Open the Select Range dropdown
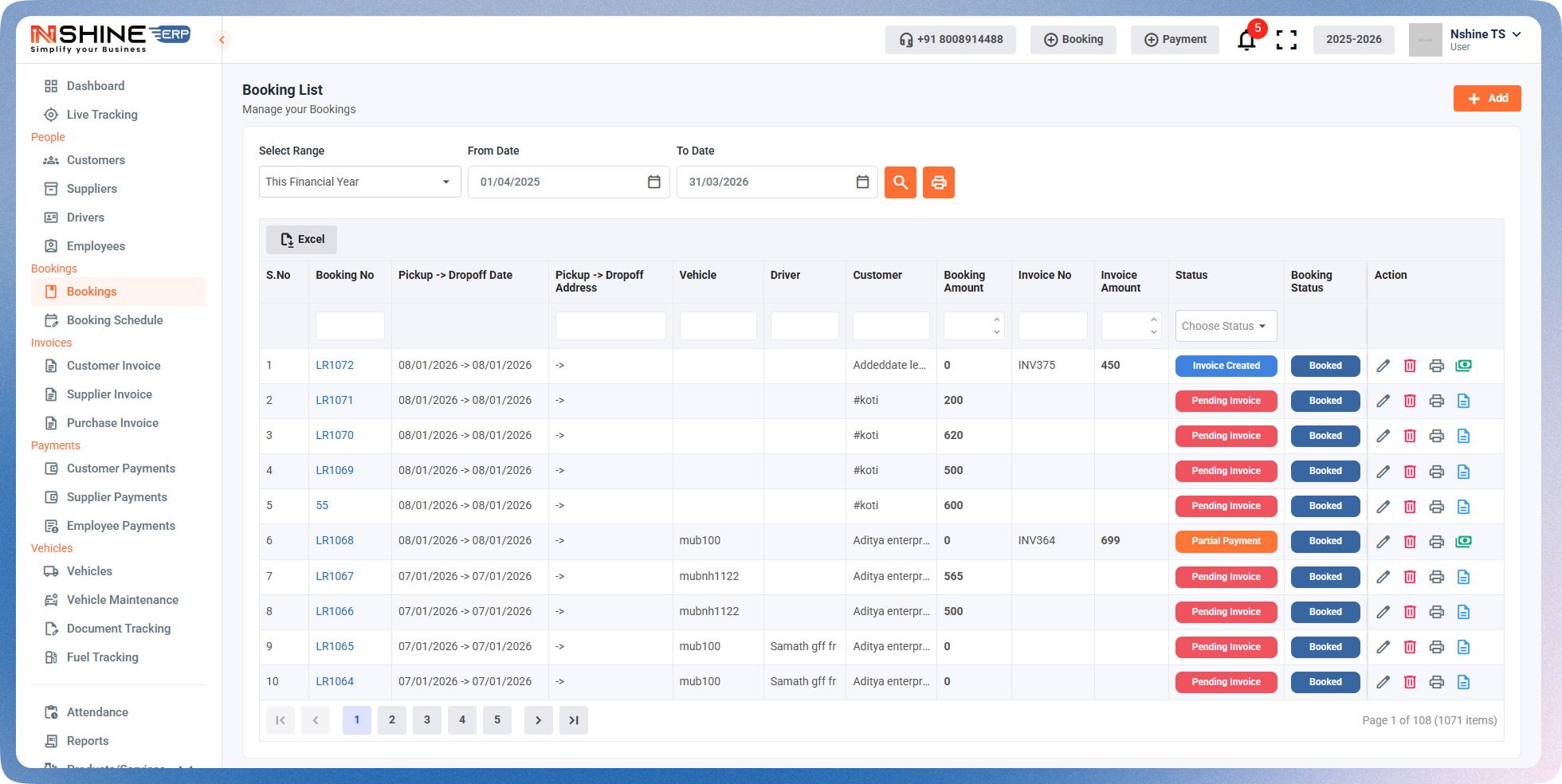Screen dimensions: 1562x784 tap(359, 182)
